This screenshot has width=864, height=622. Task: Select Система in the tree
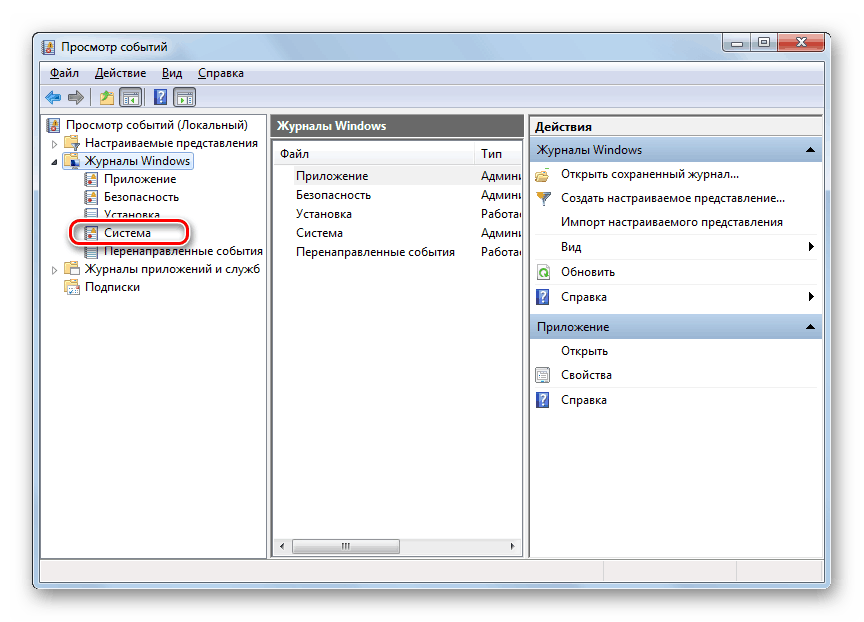tap(127, 233)
